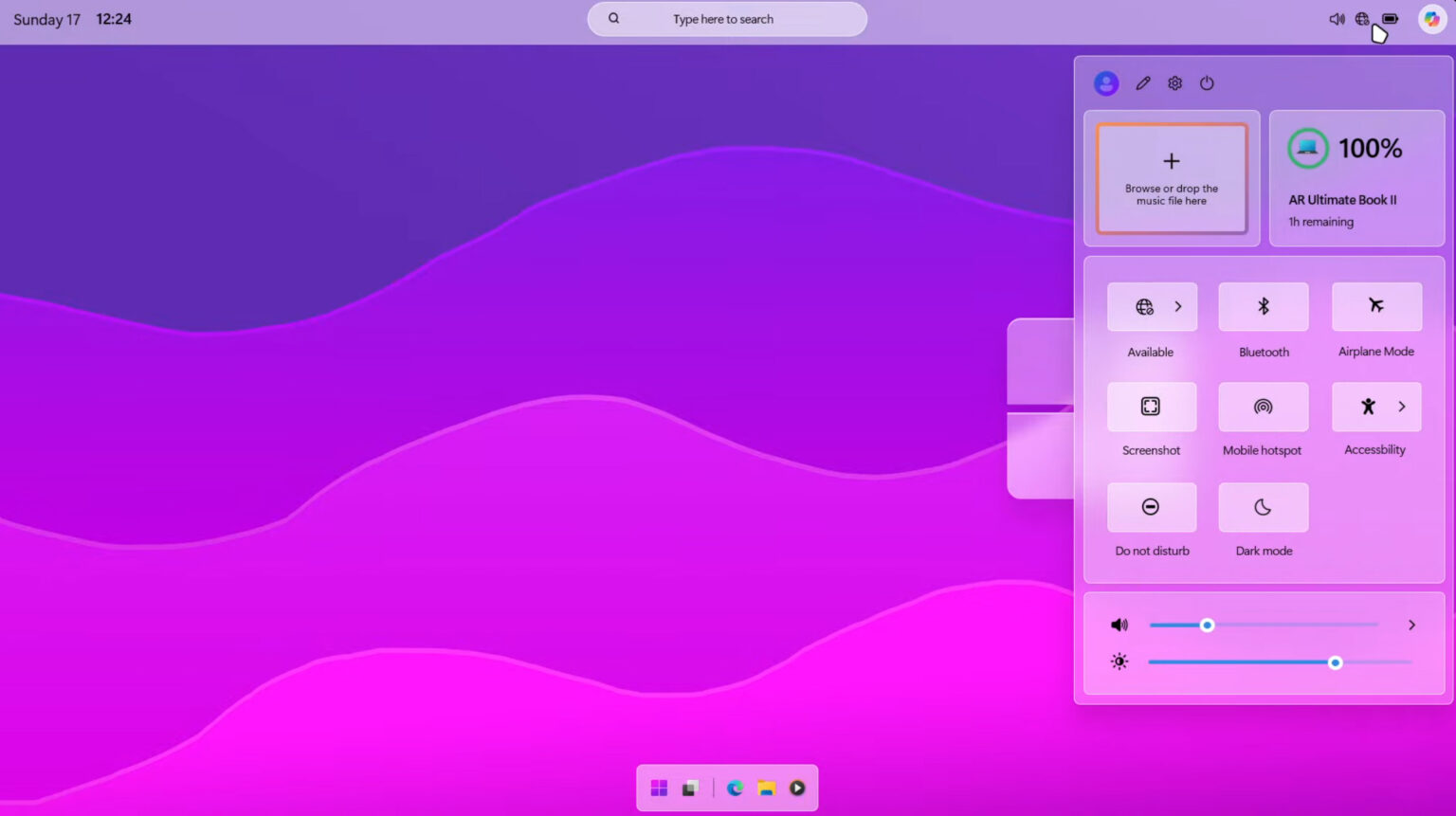This screenshot has height=816, width=1456.
Task: Open the Start menu from the dock
Action: [659, 789]
